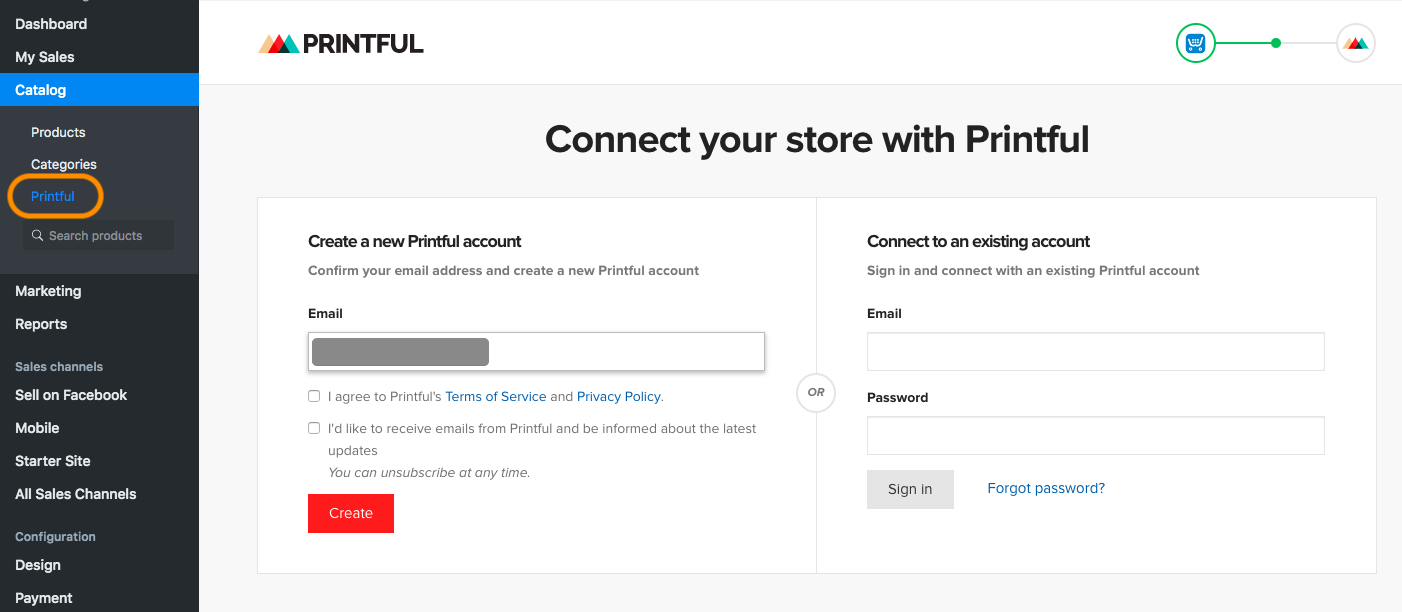The height and width of the screenshot is (612, 1402).
Task: Click the Printful step icon at top right
Action: [x=1356, y=43]
